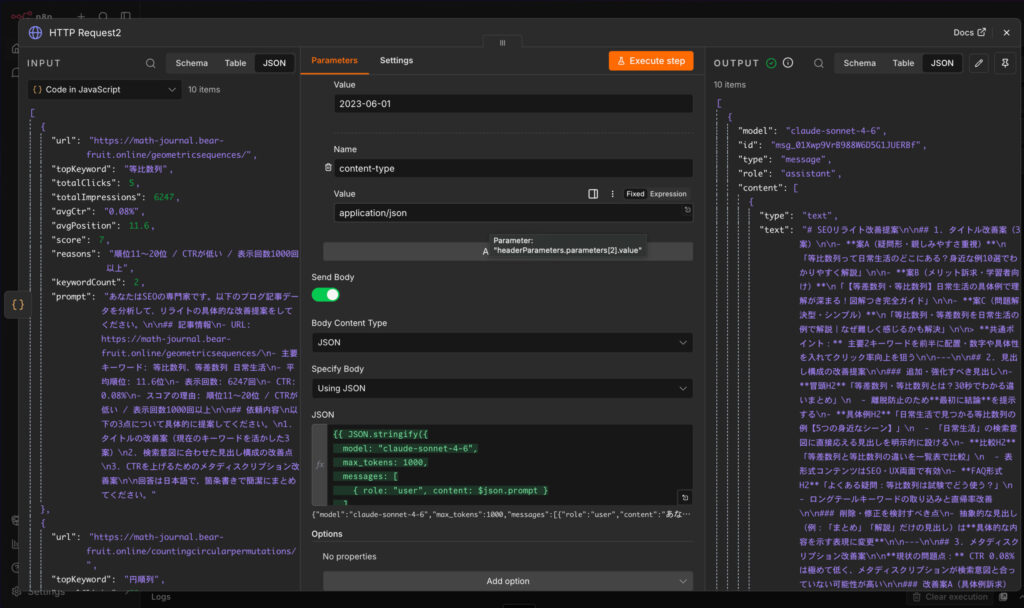This screenshot has width=1024, height=608.
Task: Click the output model value claude-sonnet-4-6
Action: tap(833, 131)
